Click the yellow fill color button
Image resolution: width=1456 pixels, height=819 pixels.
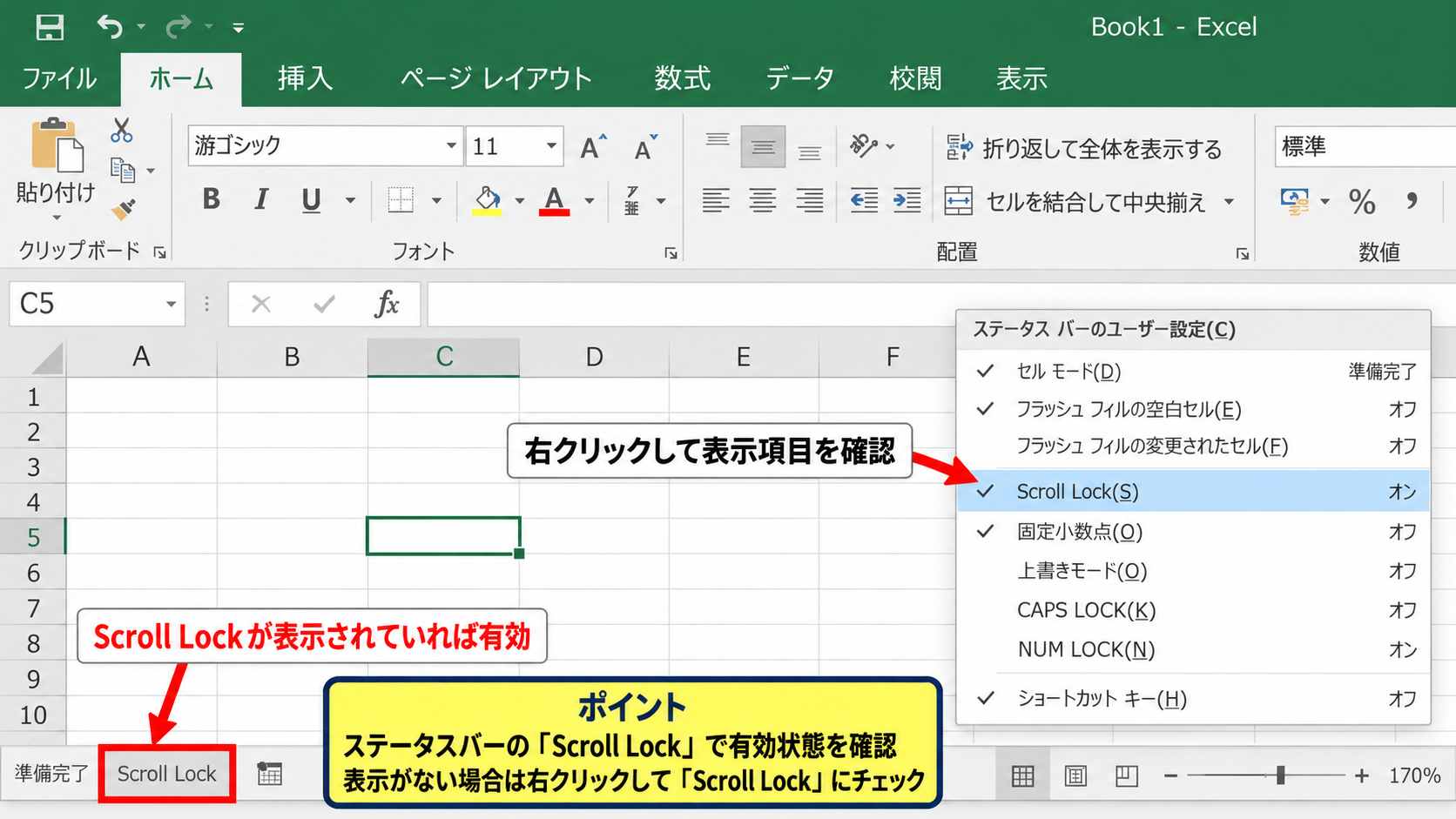488,201
